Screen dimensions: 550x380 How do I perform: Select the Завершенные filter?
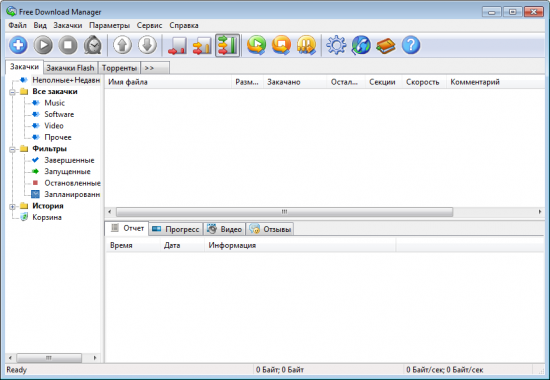point(69,160)
